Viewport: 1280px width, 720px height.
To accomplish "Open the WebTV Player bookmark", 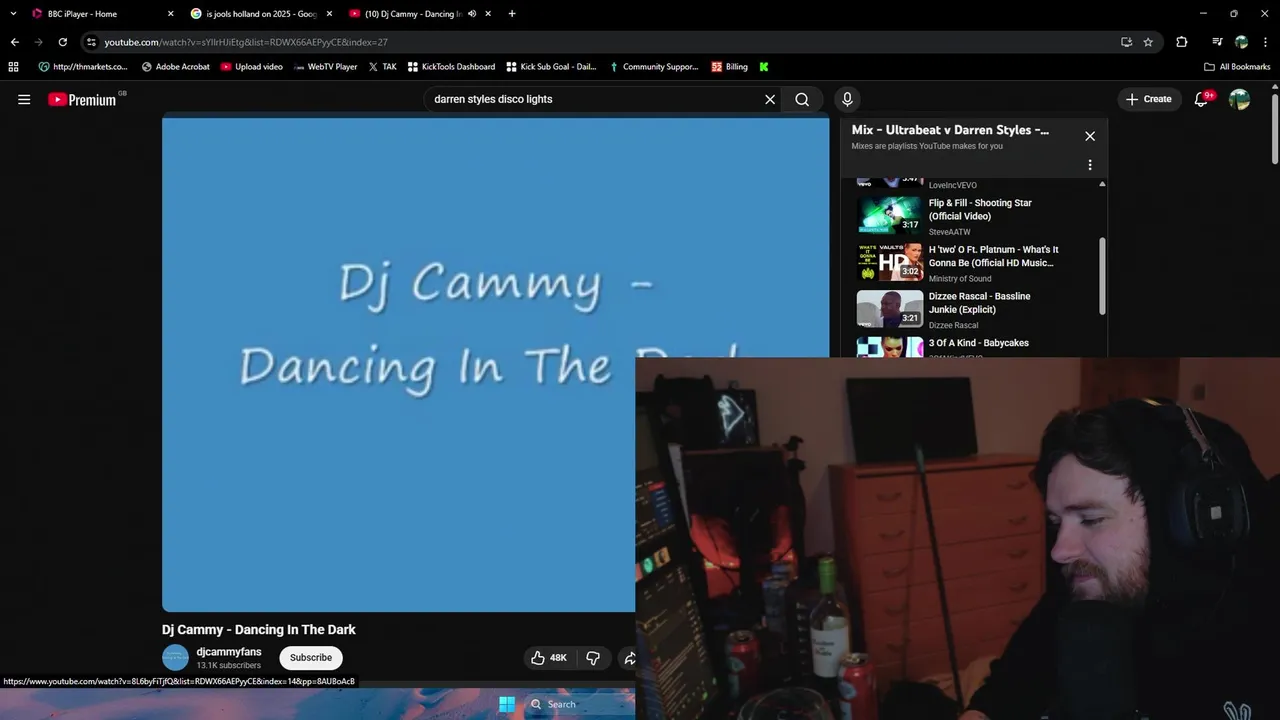I will (326, 67).
